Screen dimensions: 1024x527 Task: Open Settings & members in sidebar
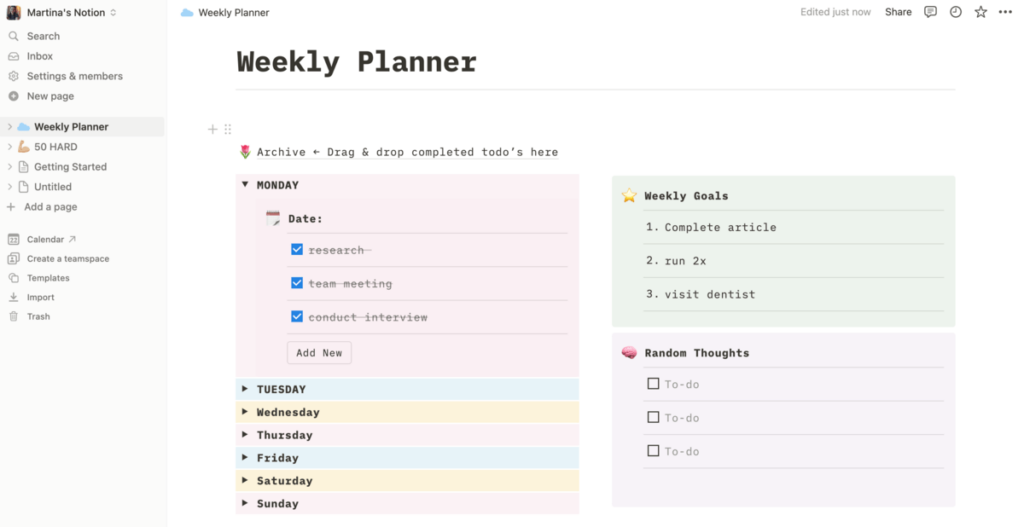coord(74,76)
